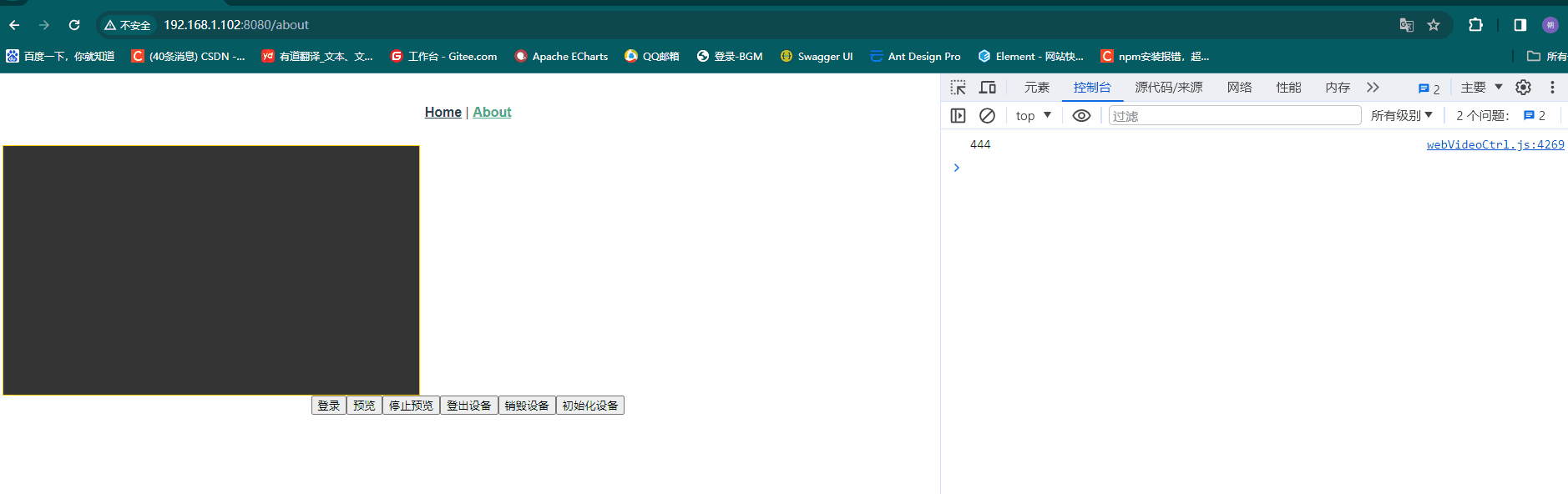This screenshot has height=494, width=1568.
Task: Toggle the console sidebar
Action: (958, 116)
